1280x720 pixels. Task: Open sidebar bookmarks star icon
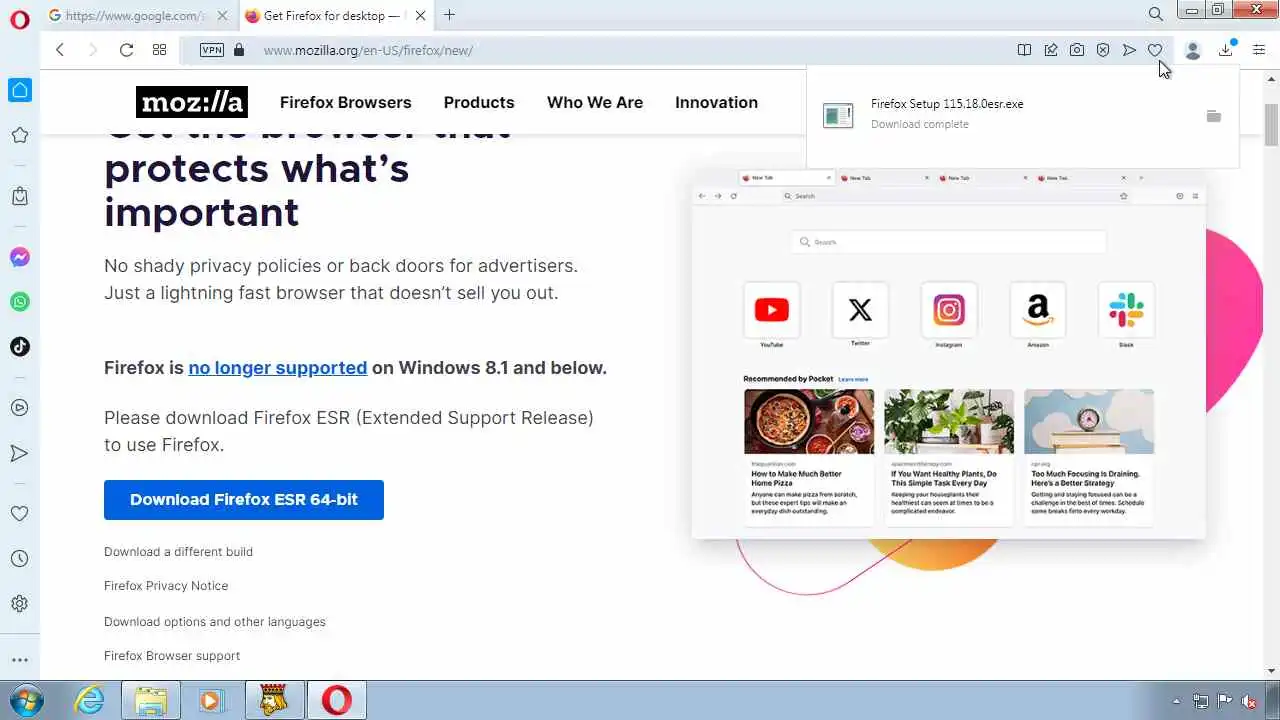(20, 135)
